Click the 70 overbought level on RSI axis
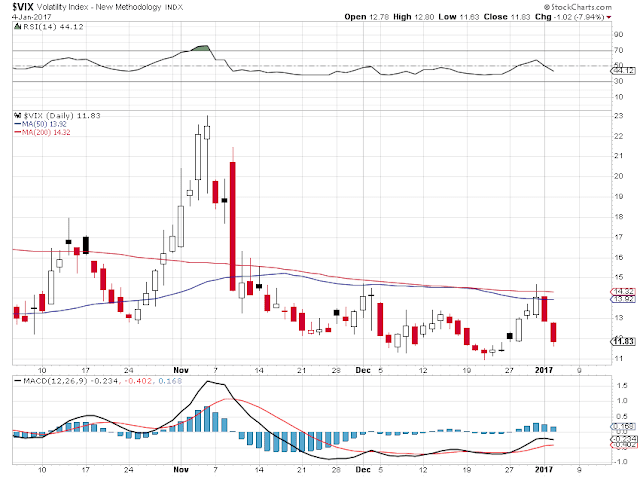 [x=618, y=50]
